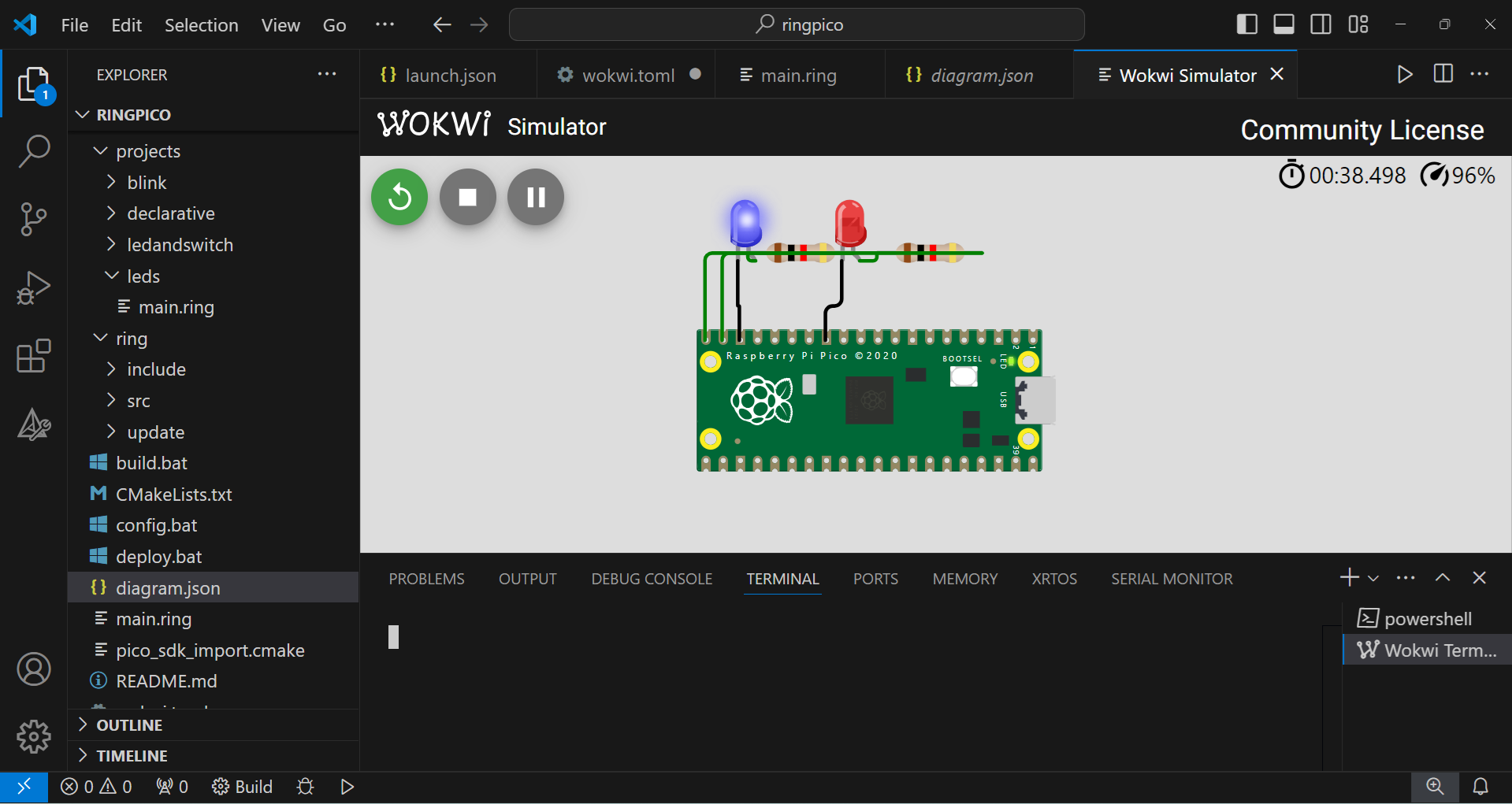Toggle the secondary side bar

coord(1321,24)
